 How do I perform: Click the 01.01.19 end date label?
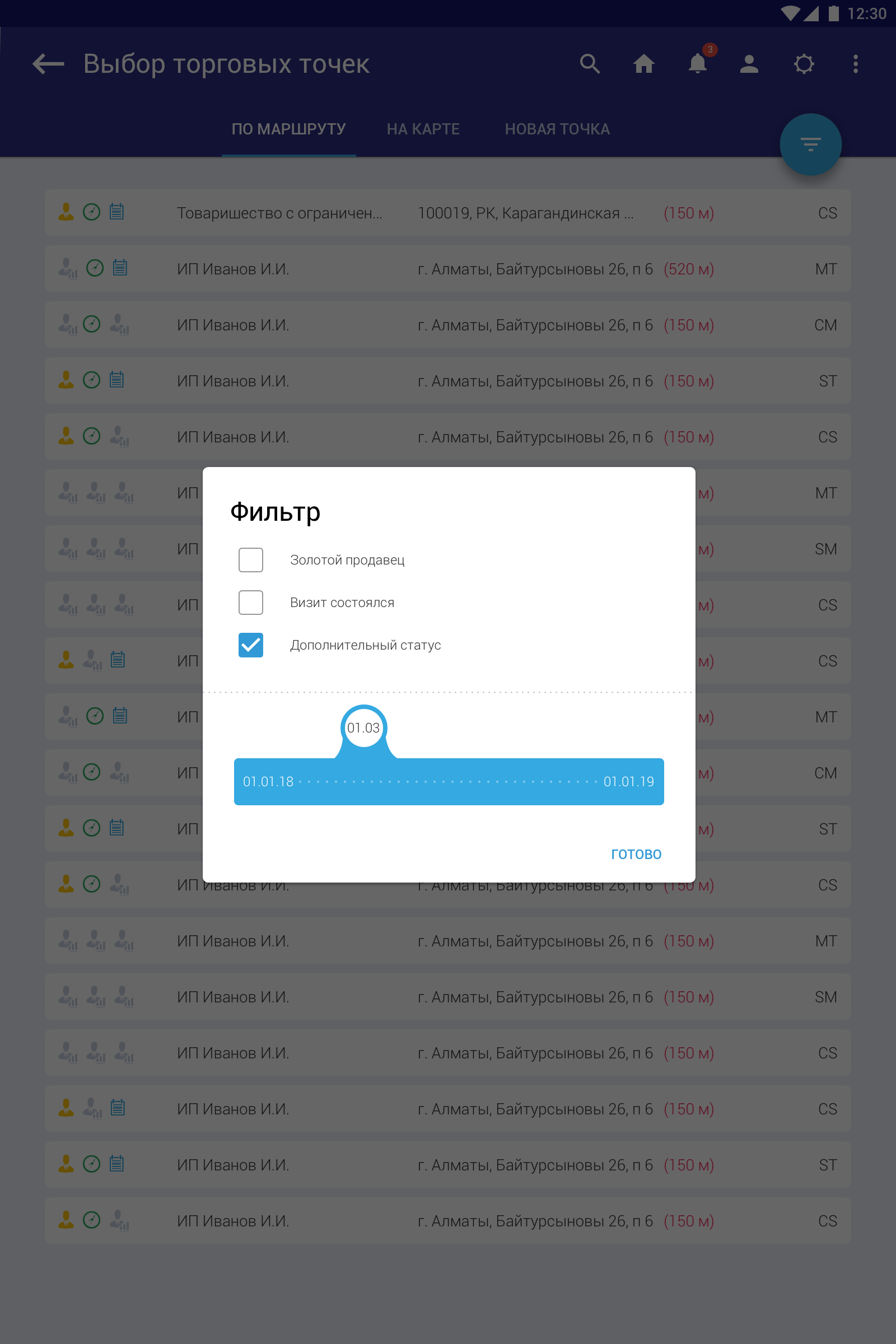coord(628,782)
